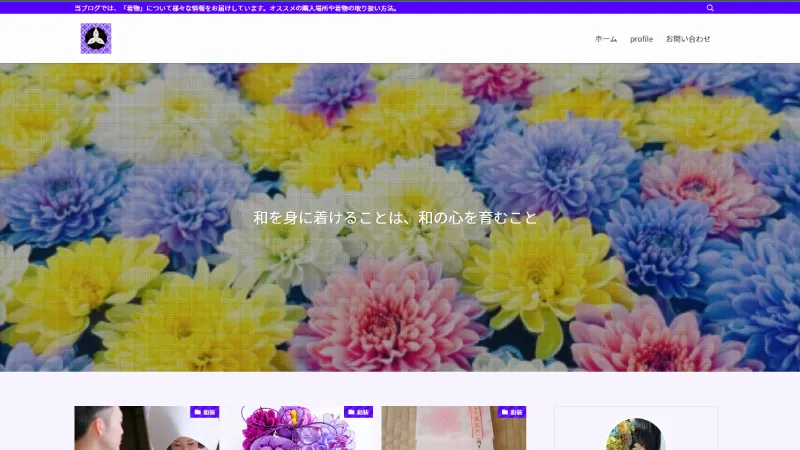Click folder icon on purple flower post tag
This screenshot has height=450, width=800.
351,412
